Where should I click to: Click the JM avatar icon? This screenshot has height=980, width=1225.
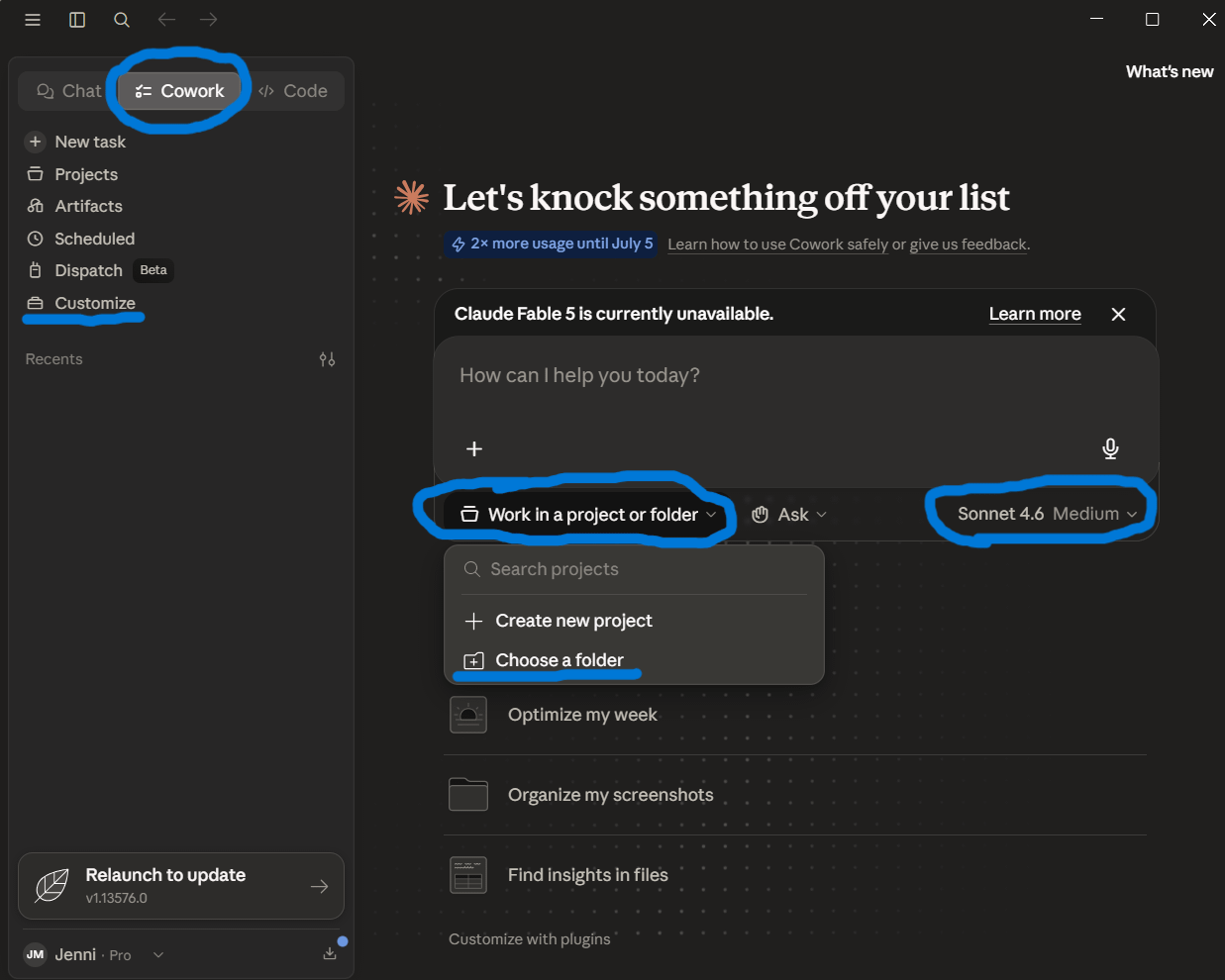coord(35,955)
